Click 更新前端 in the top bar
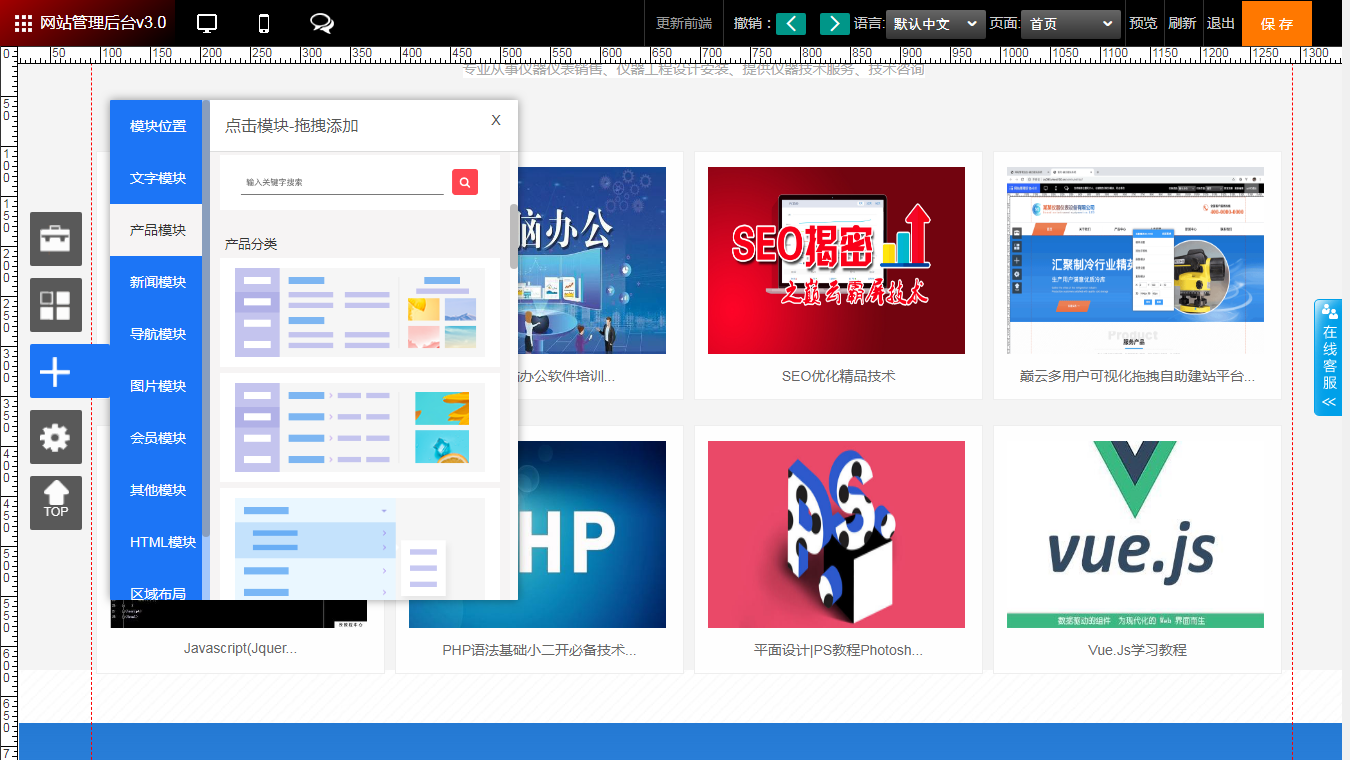 tap(683, 22)
